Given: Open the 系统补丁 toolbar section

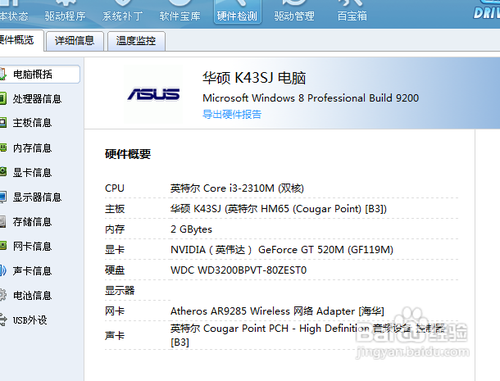Looking at the screenshot, I should (122, 12).
